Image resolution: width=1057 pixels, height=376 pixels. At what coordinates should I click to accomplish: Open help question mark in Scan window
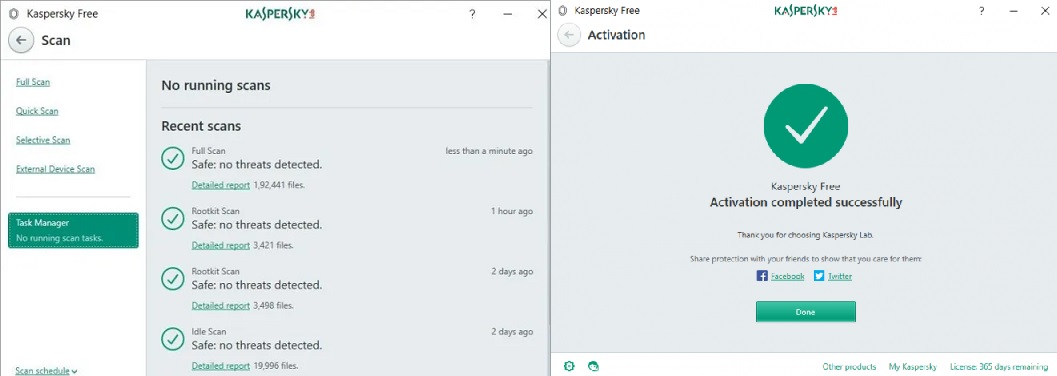pyautogui.click(x=472, y=13)
